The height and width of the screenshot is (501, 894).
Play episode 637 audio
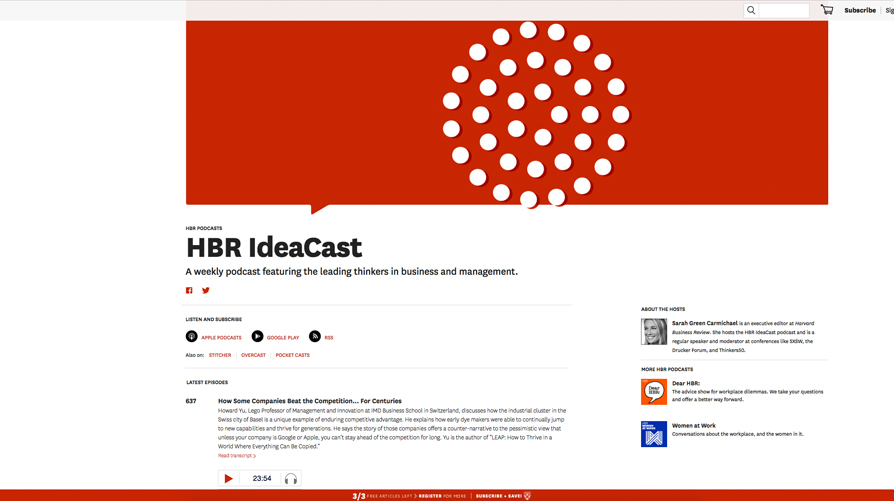(229, 479)
